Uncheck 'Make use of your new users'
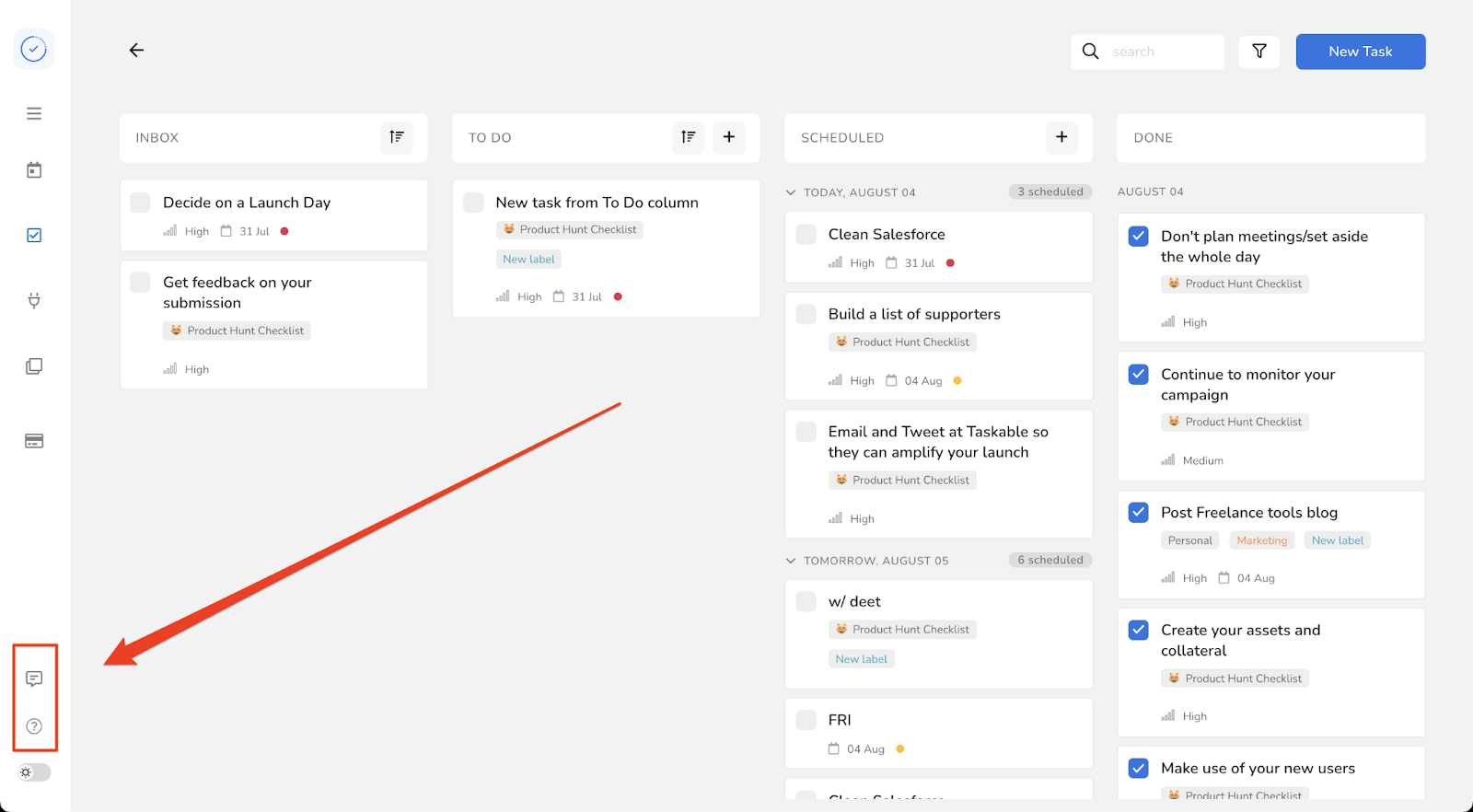This screenshot has height=812, width=1473. 1139,769
